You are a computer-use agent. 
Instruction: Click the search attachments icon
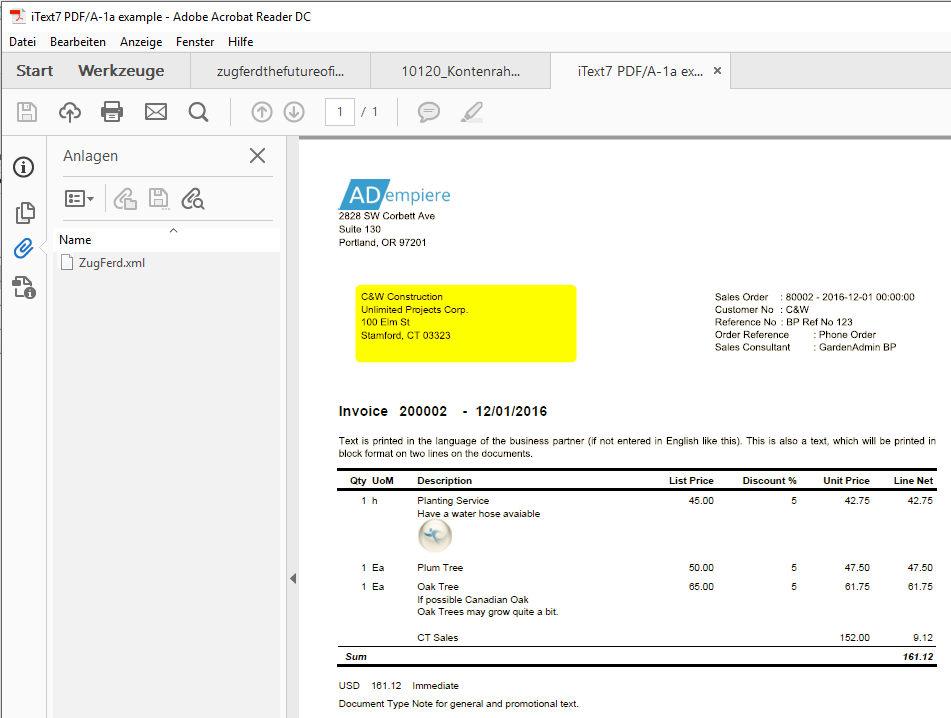click(193, 199)
